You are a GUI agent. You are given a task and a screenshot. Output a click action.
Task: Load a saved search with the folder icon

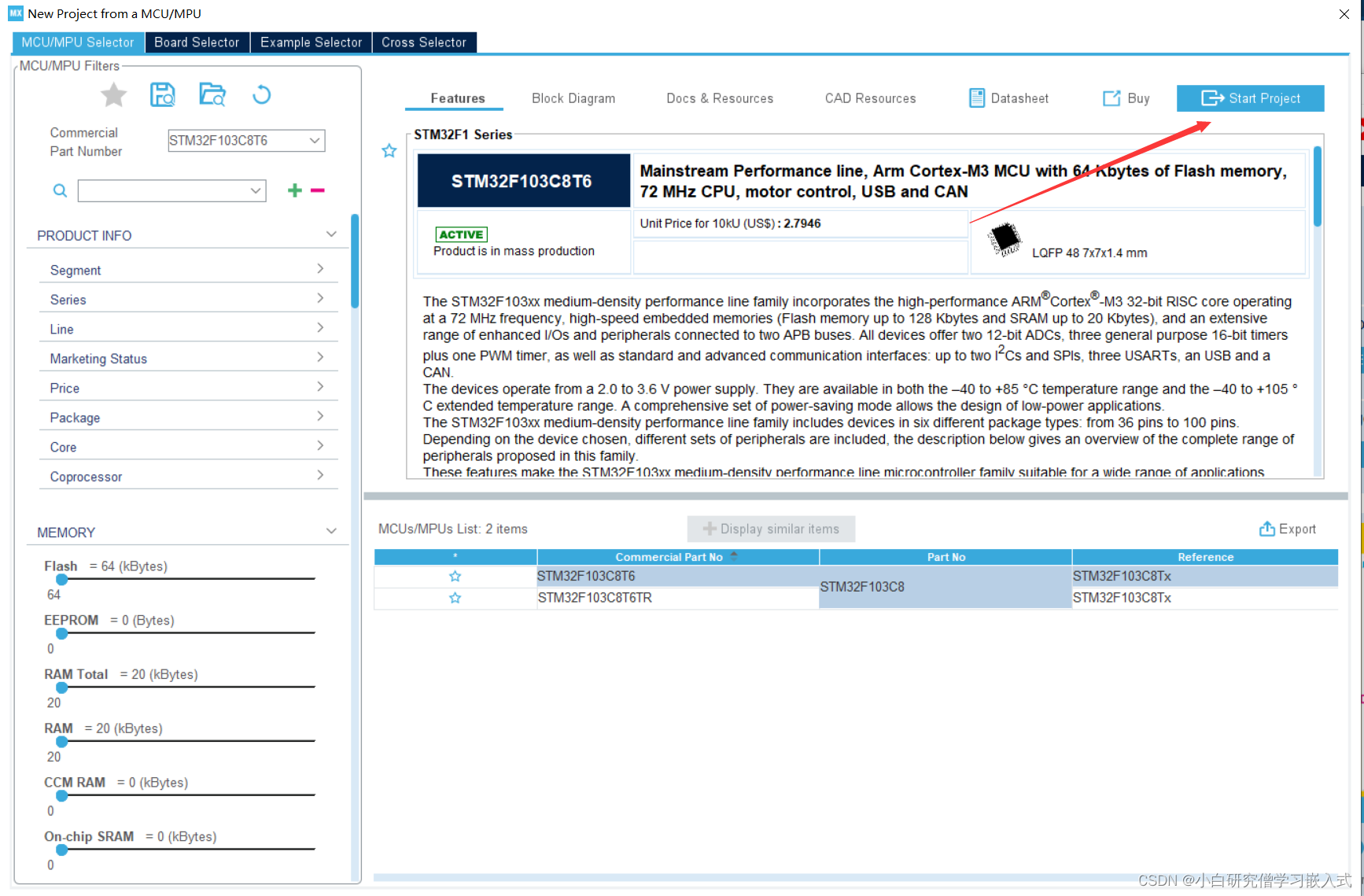click(x=212, y=95)
